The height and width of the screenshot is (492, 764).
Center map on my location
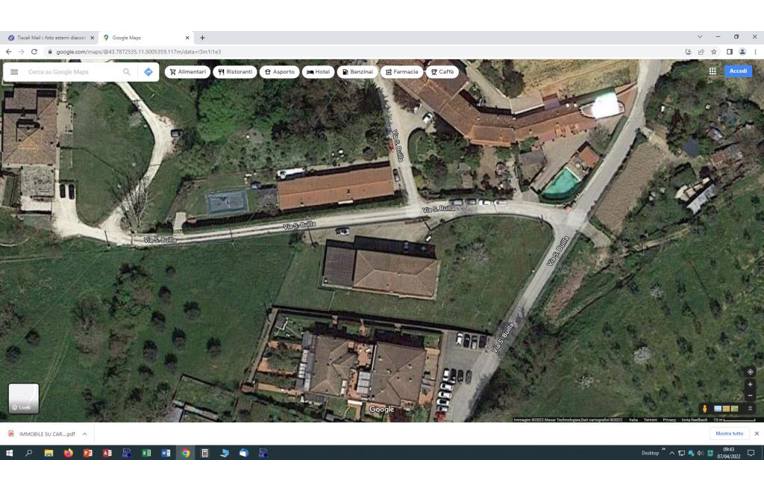(x=750, y=372)
